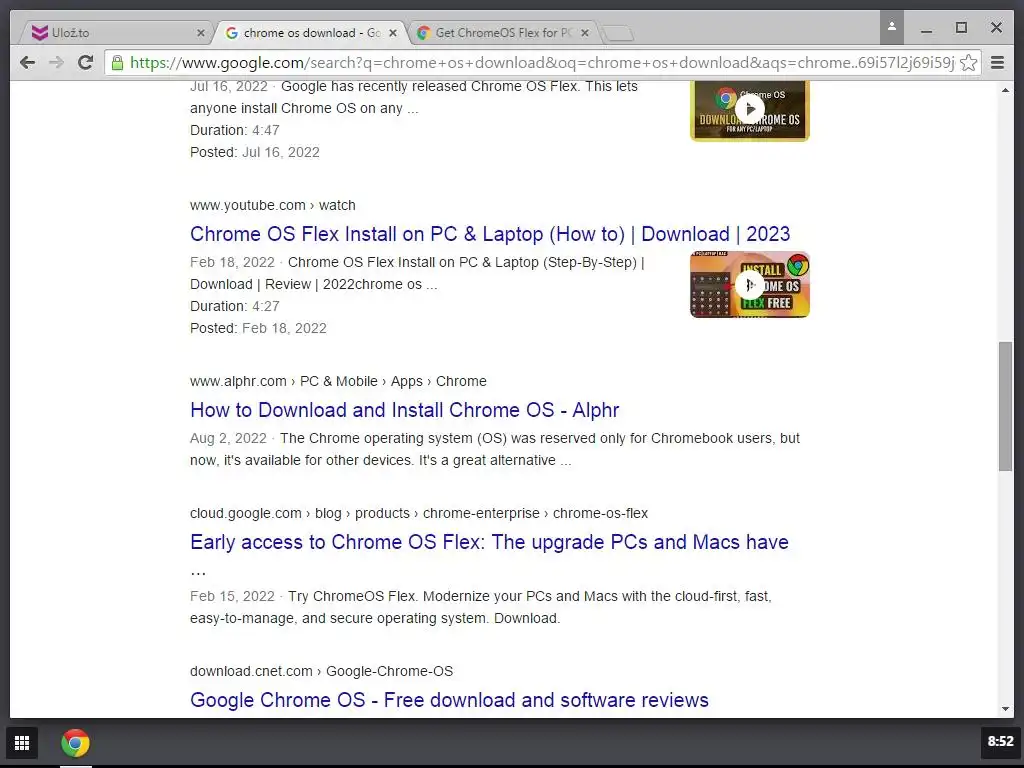
Task: Click the scrollbar up arrow
Action: pos(1005,90)
